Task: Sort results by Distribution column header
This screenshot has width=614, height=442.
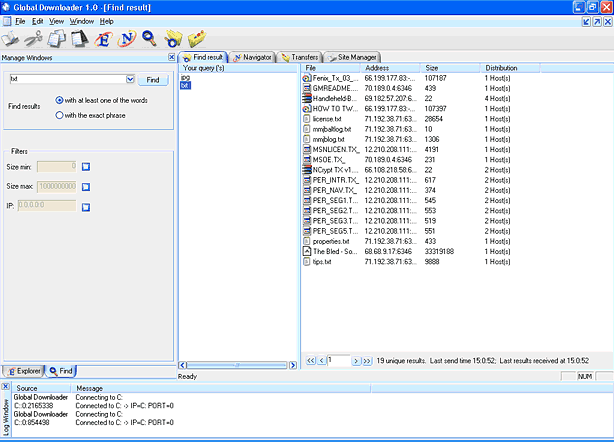Action: pyautogui.click(x=511, y=68)
